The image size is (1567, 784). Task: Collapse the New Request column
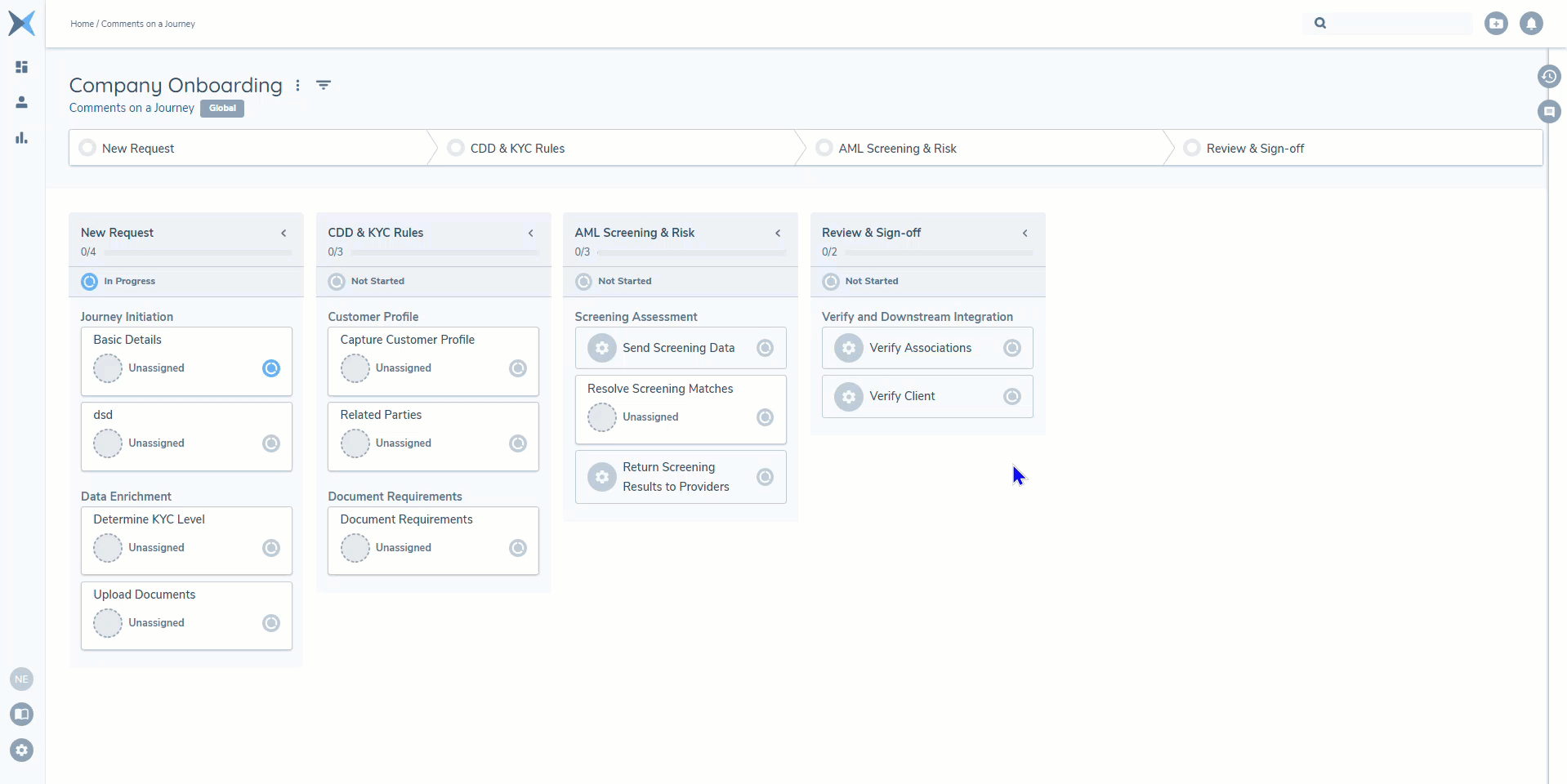(x=283, y=234)
